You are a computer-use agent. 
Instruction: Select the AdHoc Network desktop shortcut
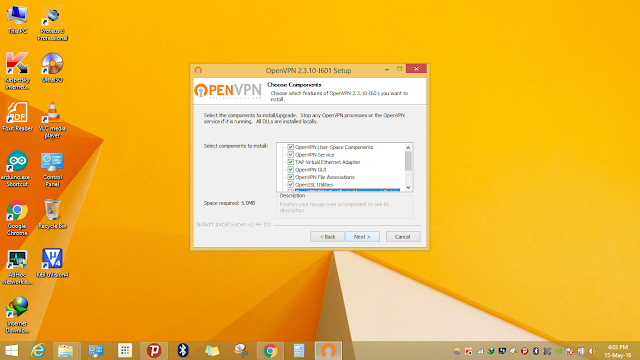pos(17,267)
